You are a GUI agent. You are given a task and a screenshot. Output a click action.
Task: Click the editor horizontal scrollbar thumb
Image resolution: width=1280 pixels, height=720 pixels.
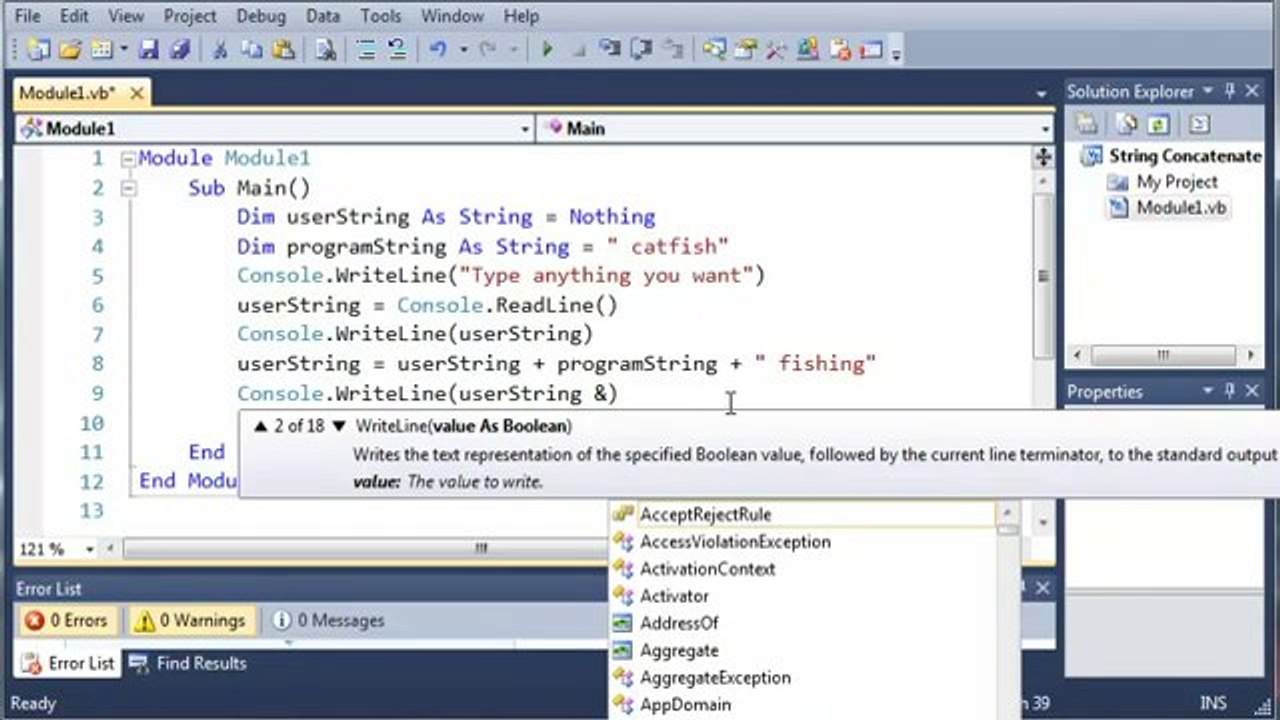481,549
